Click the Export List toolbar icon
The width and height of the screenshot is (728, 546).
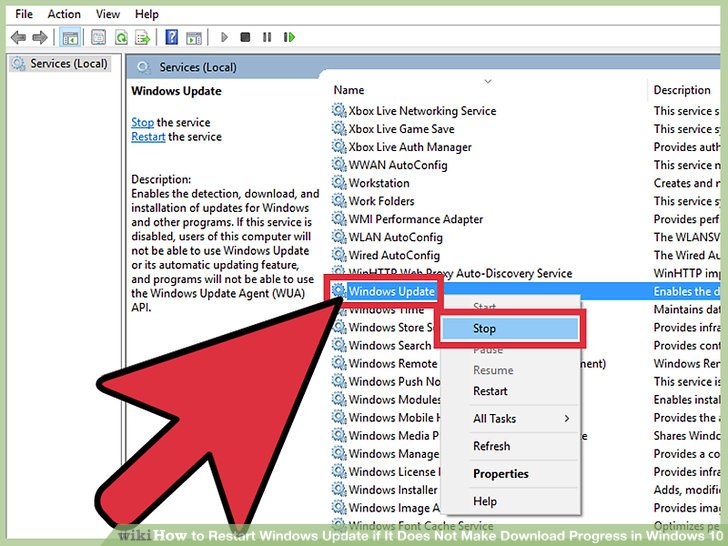point(143,37)
